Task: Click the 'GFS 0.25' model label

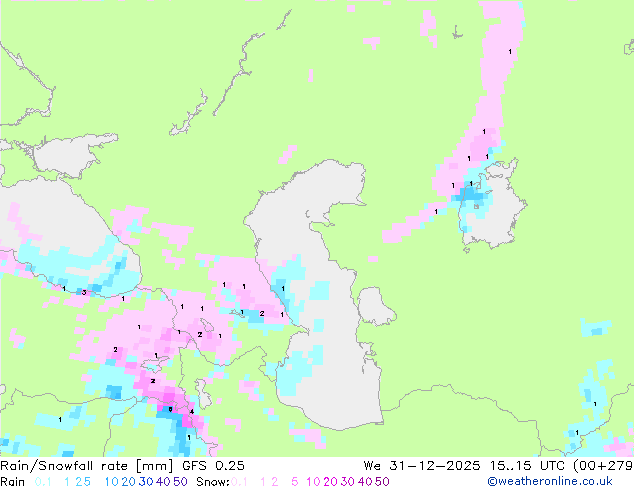Action: coord(213,466)
